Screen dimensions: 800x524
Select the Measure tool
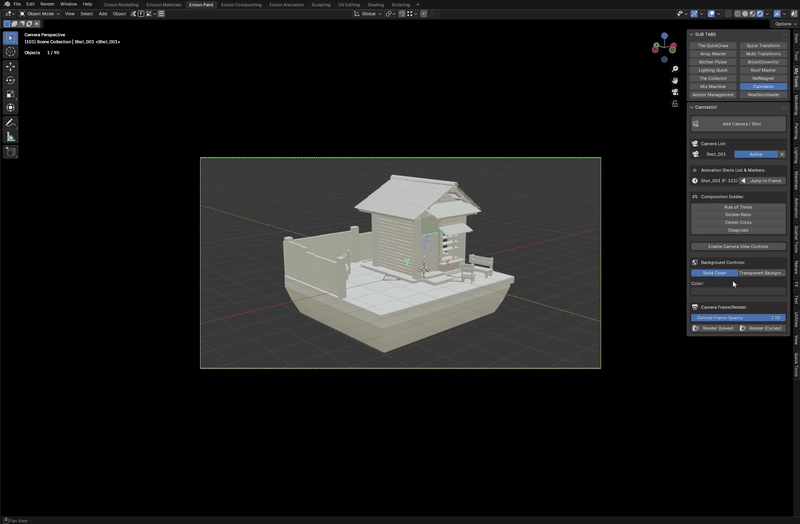[10, 137]
